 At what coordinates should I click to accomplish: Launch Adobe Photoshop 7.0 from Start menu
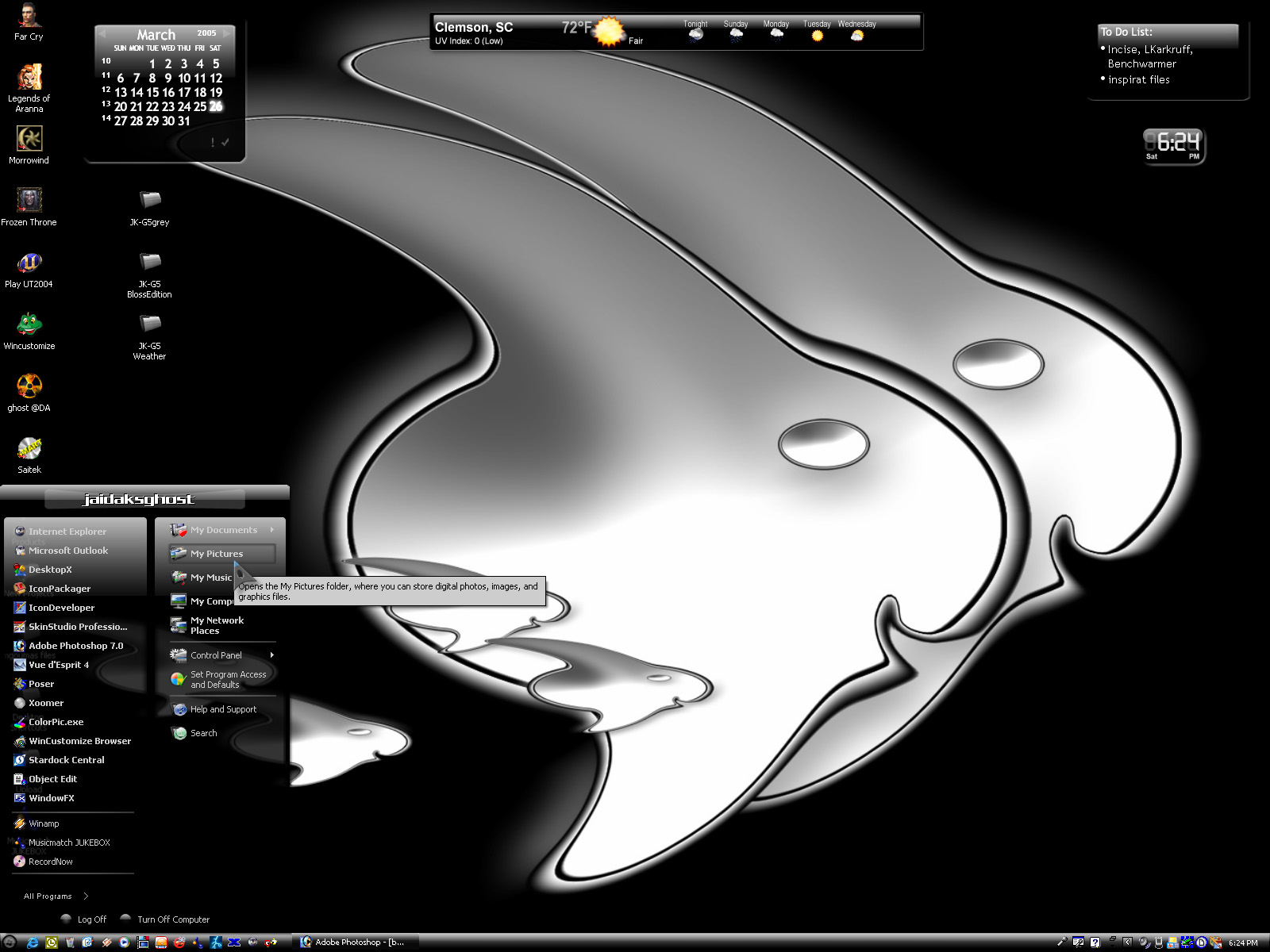pyautogui.click(x=75, y=646)
